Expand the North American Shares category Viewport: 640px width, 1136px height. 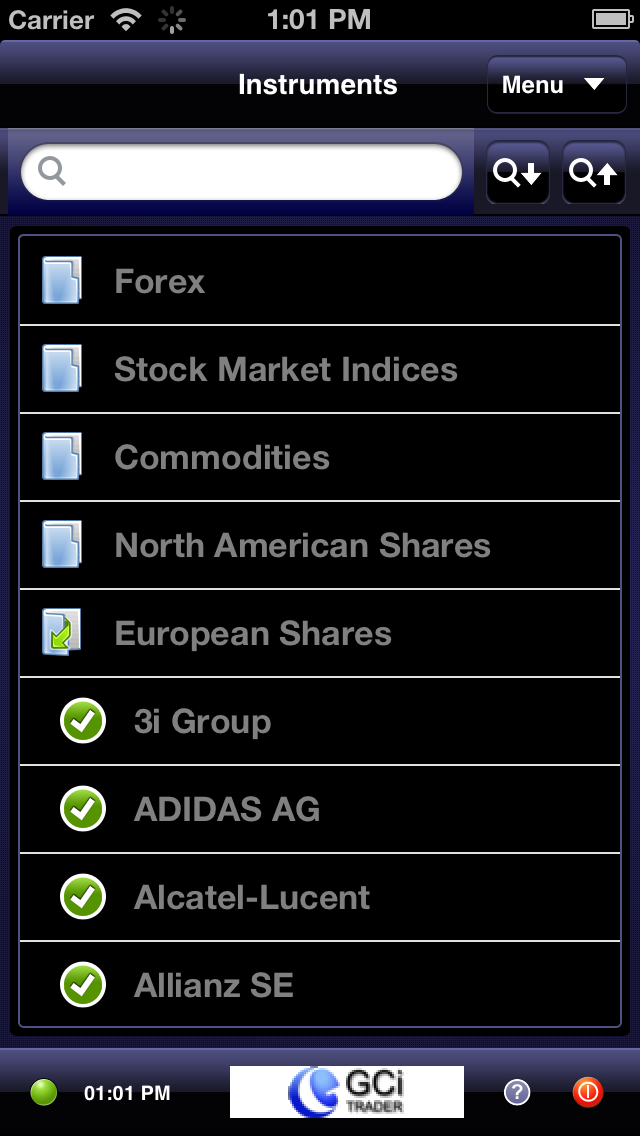(x=302, y=545)
